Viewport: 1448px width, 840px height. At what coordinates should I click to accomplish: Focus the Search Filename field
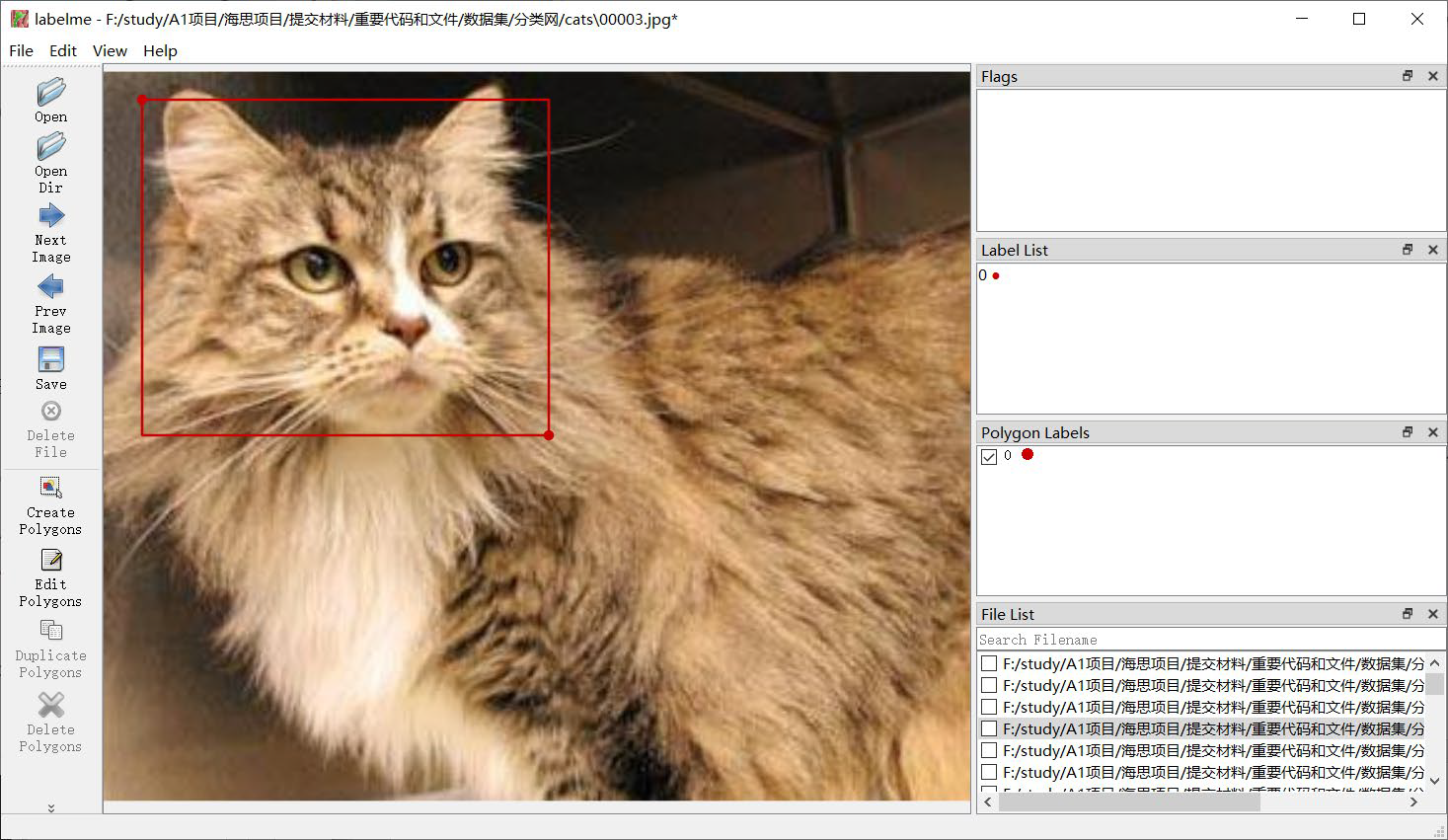[1211, 640]
